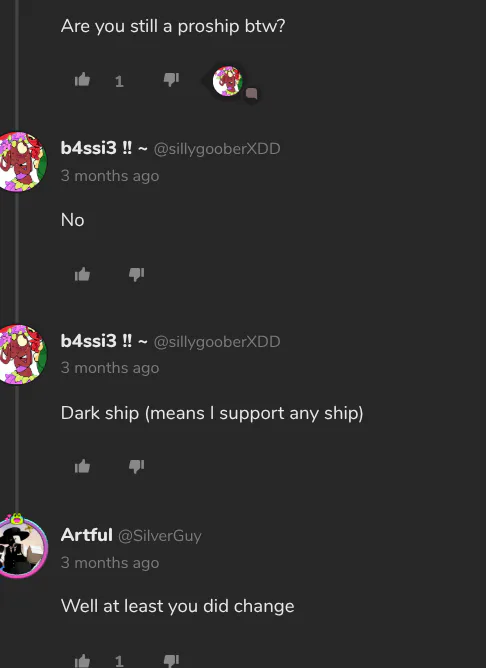Open the small avatar reply indicator
Screen dimensions: 486x668
click(x=230, y=81)
